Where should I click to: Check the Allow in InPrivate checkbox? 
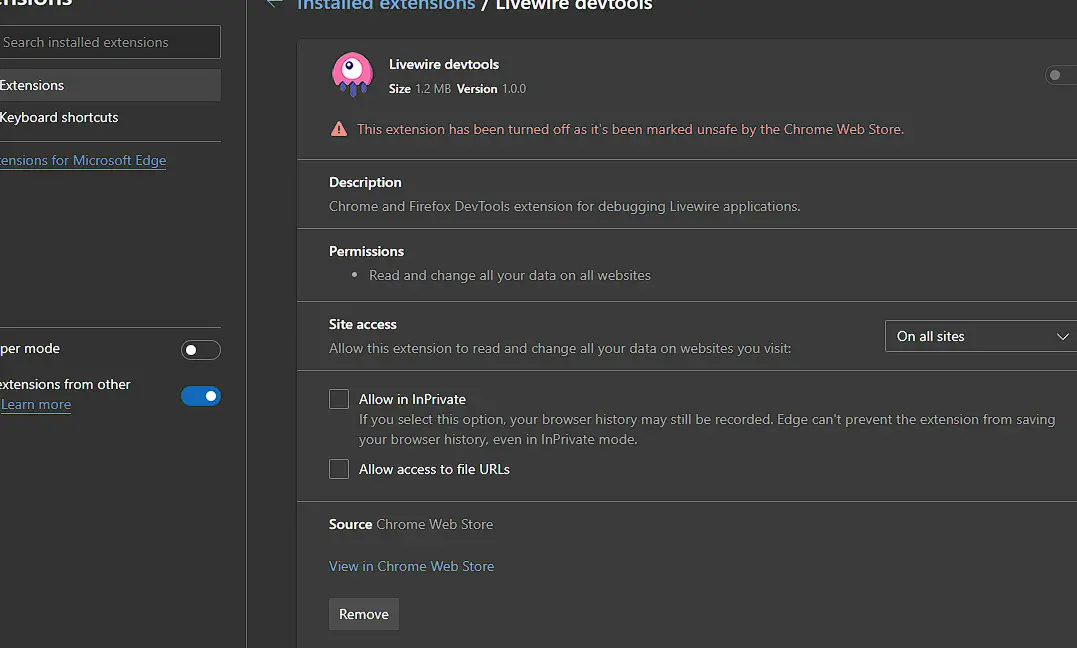[x=339, y=399]
